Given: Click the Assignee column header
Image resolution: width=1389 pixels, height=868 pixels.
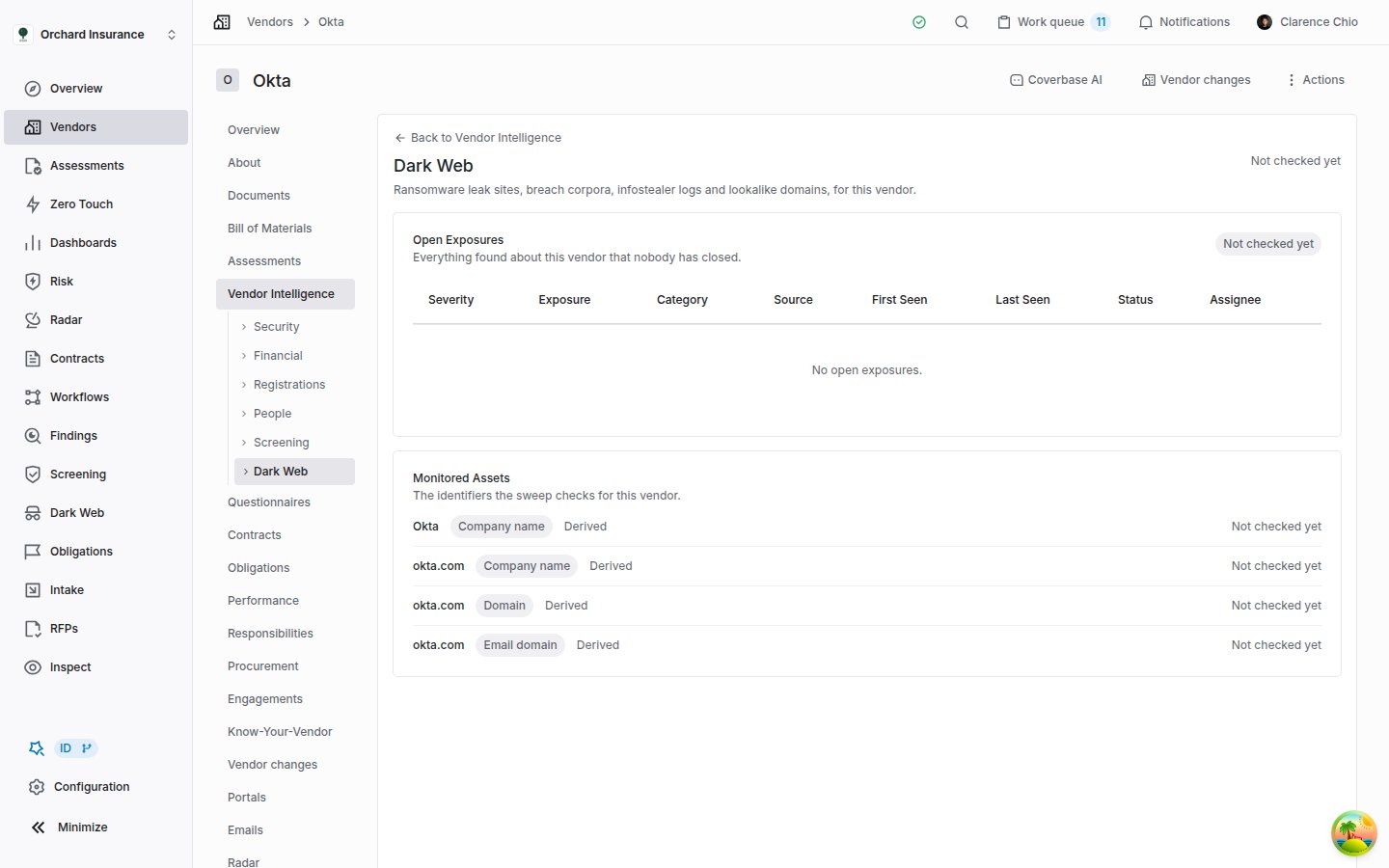Looking at the screenshot, I should click(x=1235, y=300).
